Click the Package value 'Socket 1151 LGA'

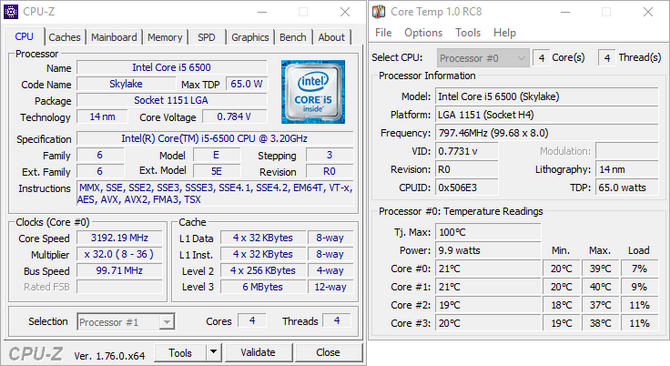point(172,100)
